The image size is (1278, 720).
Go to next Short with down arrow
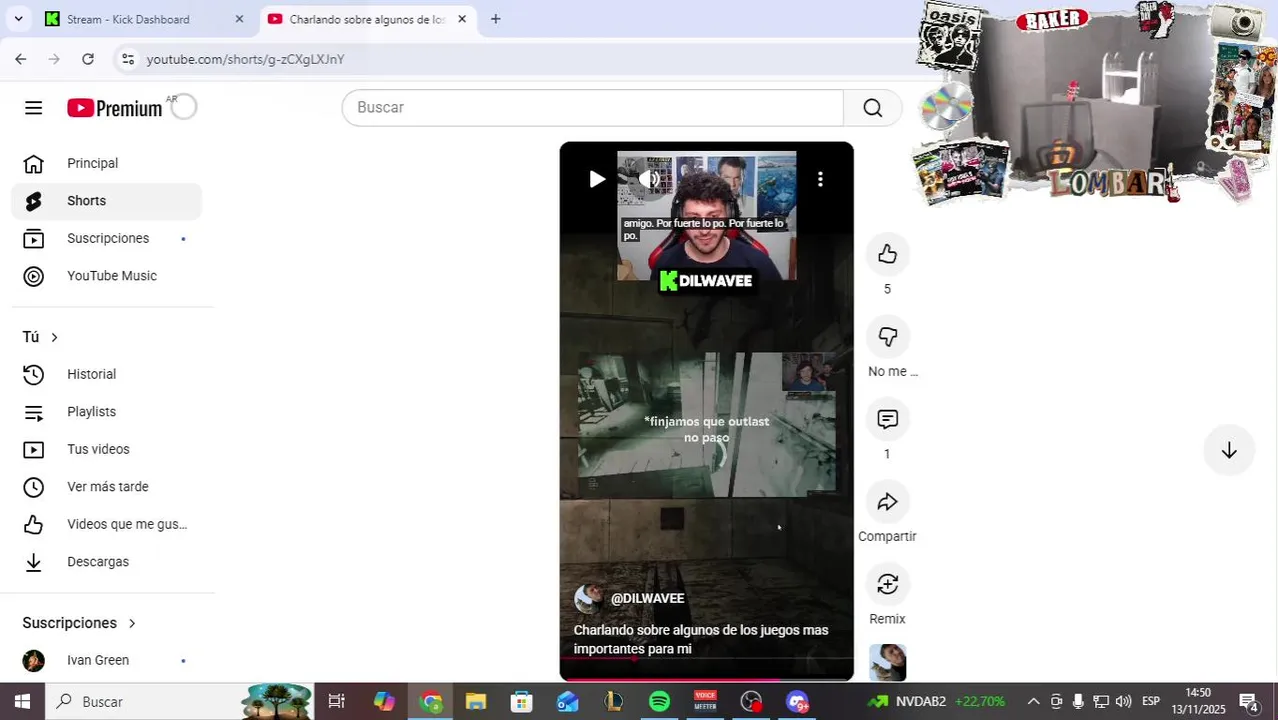(x=1229, y=451)
